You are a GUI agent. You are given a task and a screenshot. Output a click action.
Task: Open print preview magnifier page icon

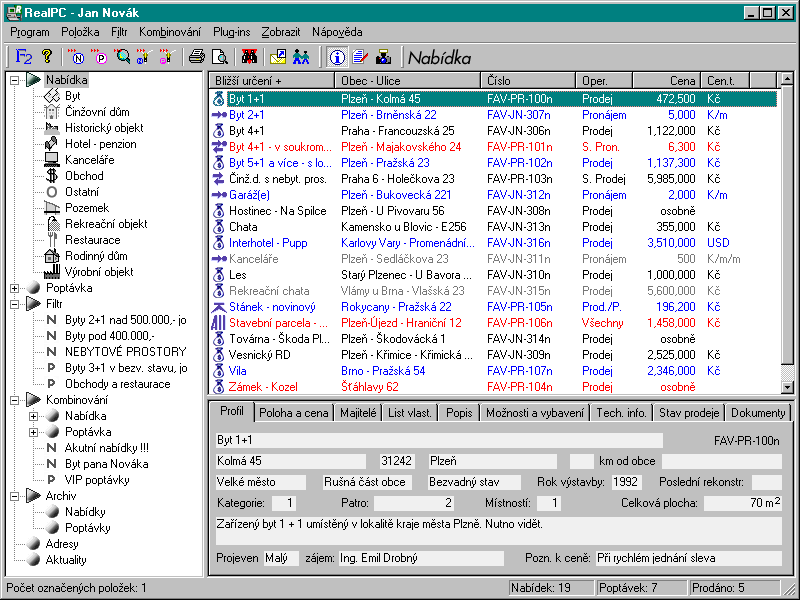point(218,57)
